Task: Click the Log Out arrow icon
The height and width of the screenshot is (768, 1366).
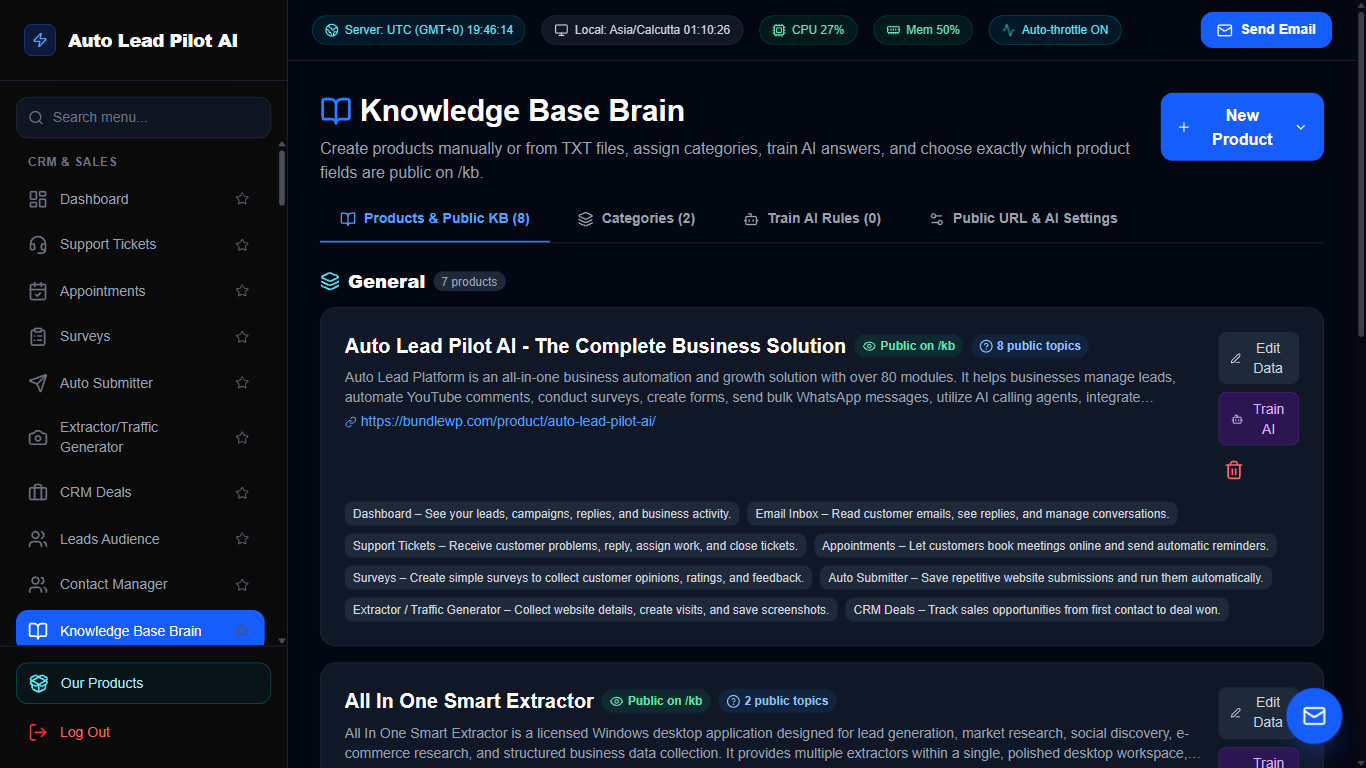Action: 38,732
